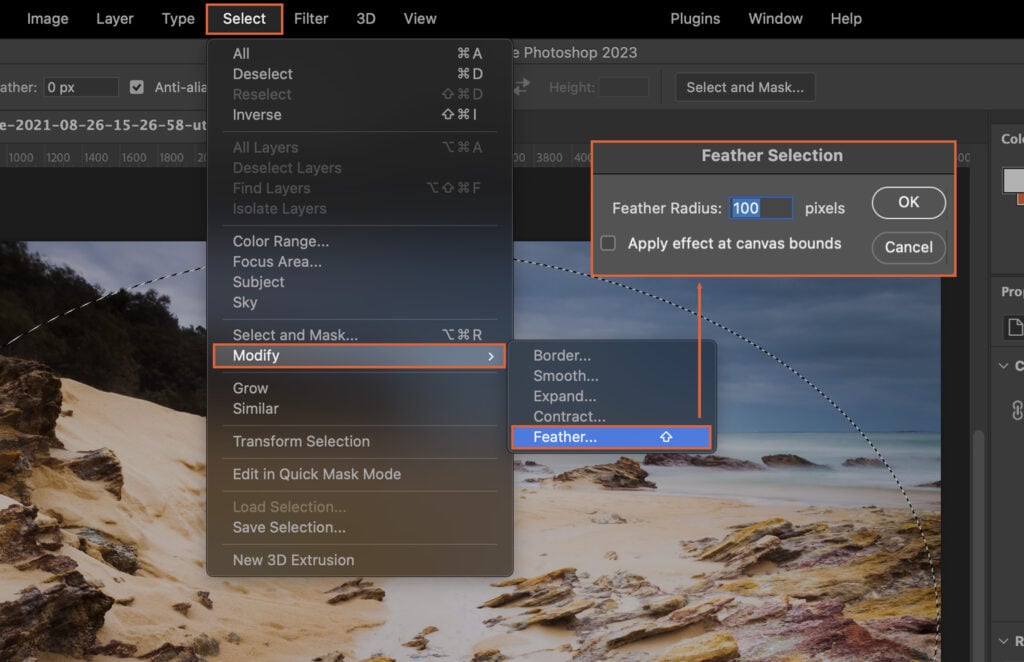
Task: Collapse the section chevron below the Properties panel
Action: 1003,366
